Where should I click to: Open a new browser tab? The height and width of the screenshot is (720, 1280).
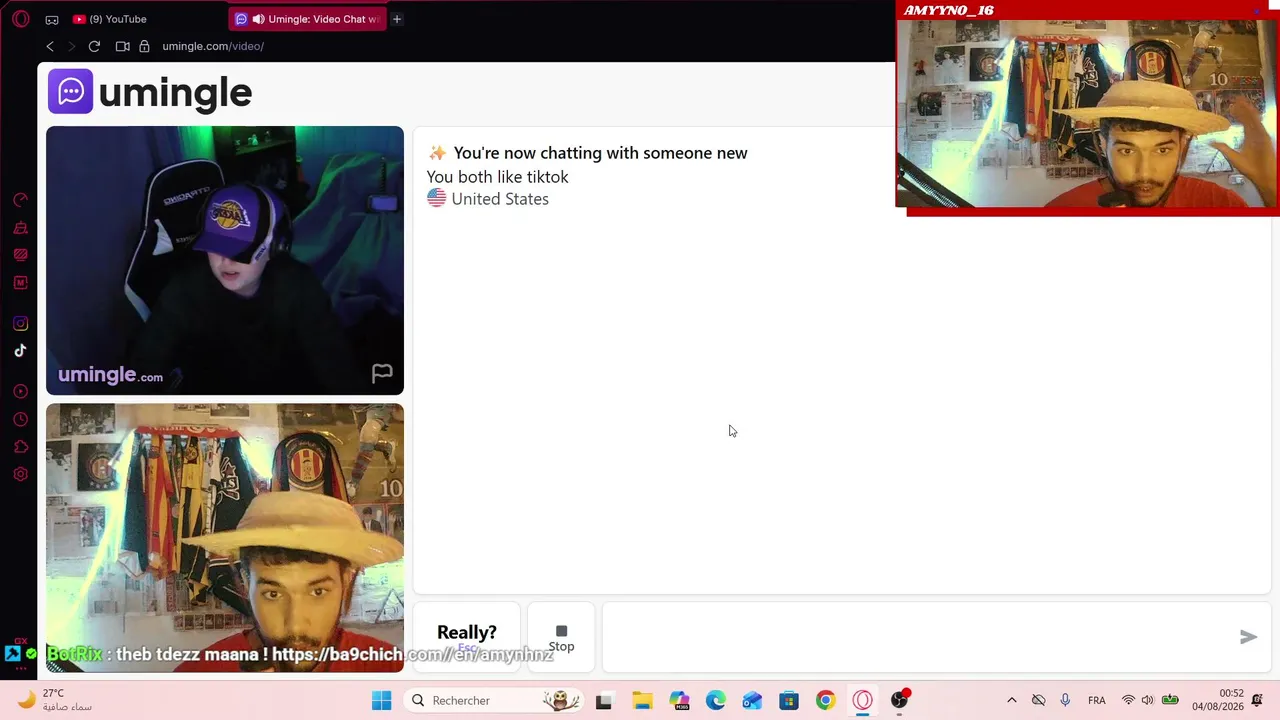pos(397,19)
